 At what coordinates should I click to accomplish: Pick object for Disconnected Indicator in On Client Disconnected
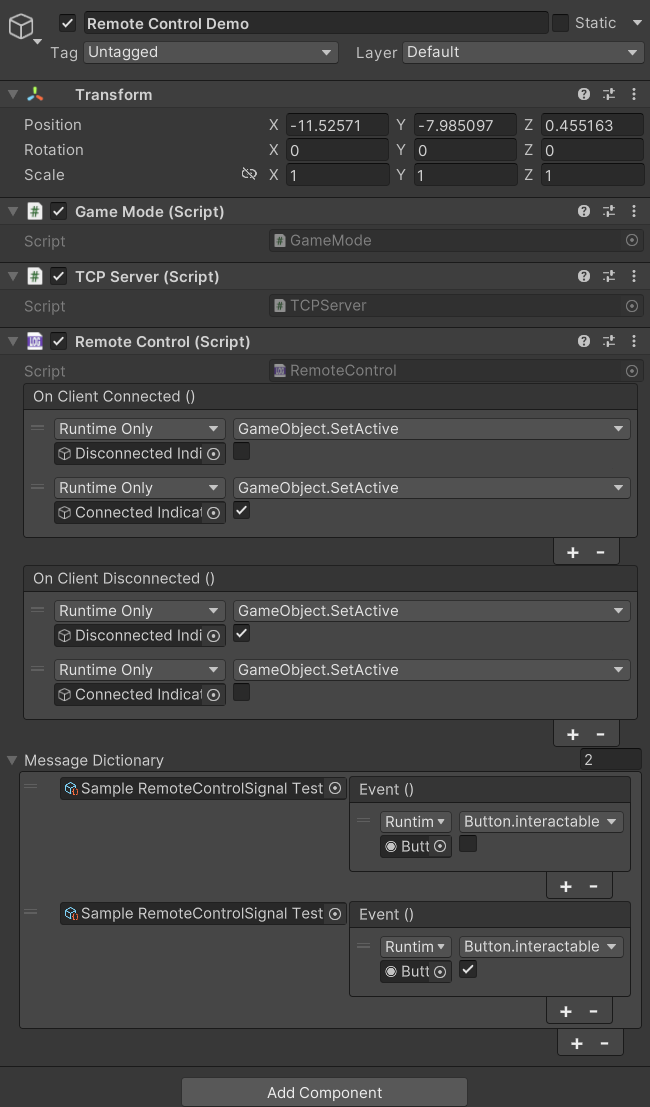(213, 635)
